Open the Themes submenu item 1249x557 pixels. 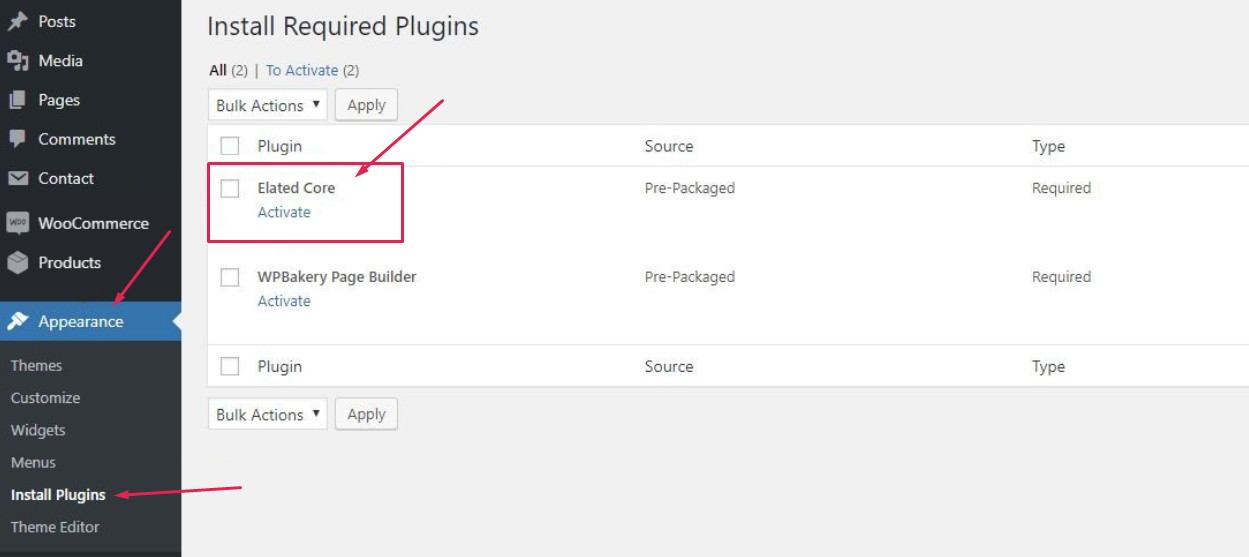36,366
